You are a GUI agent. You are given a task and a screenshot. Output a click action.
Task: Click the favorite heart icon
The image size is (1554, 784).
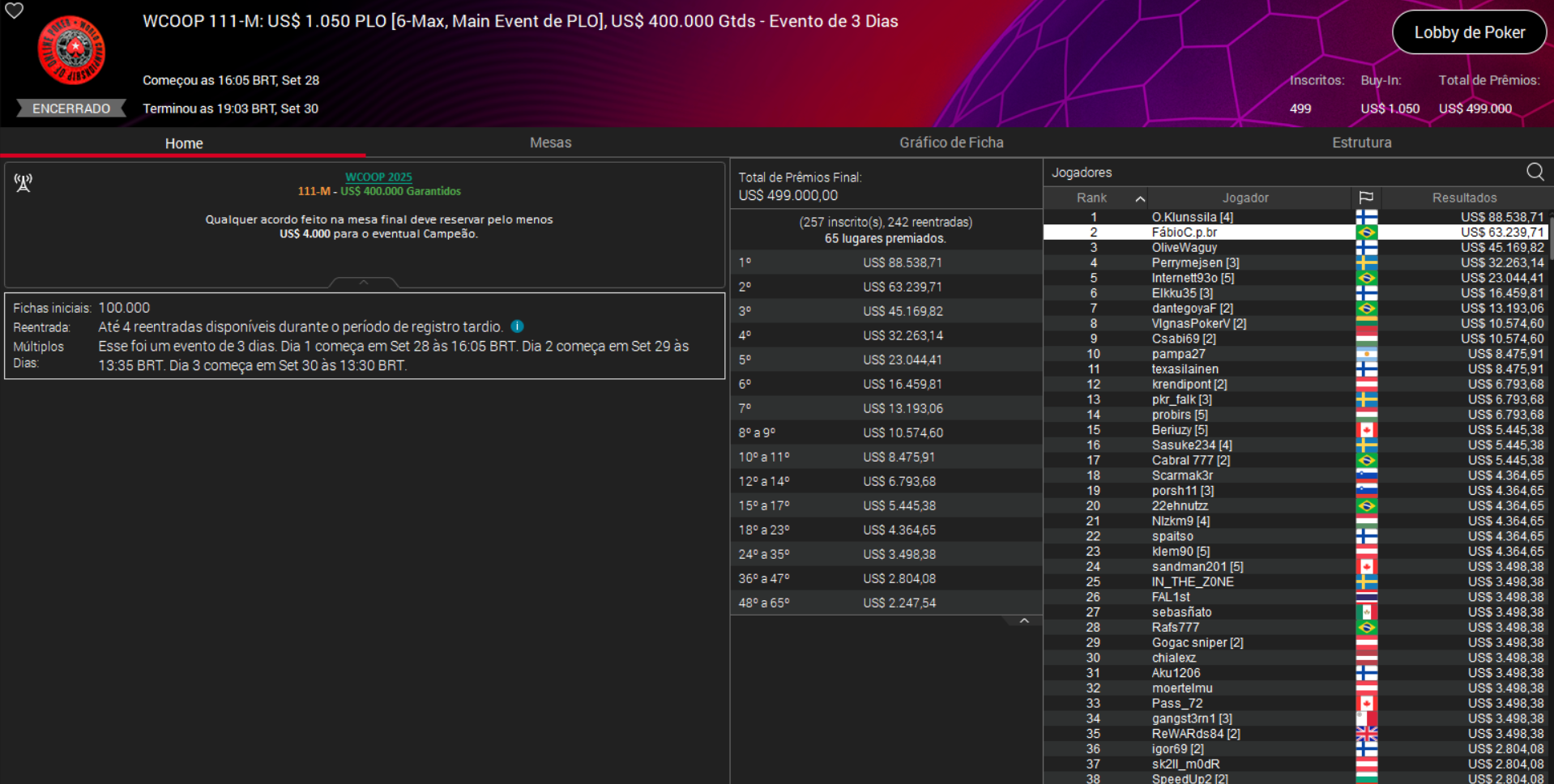coord(15,11)
